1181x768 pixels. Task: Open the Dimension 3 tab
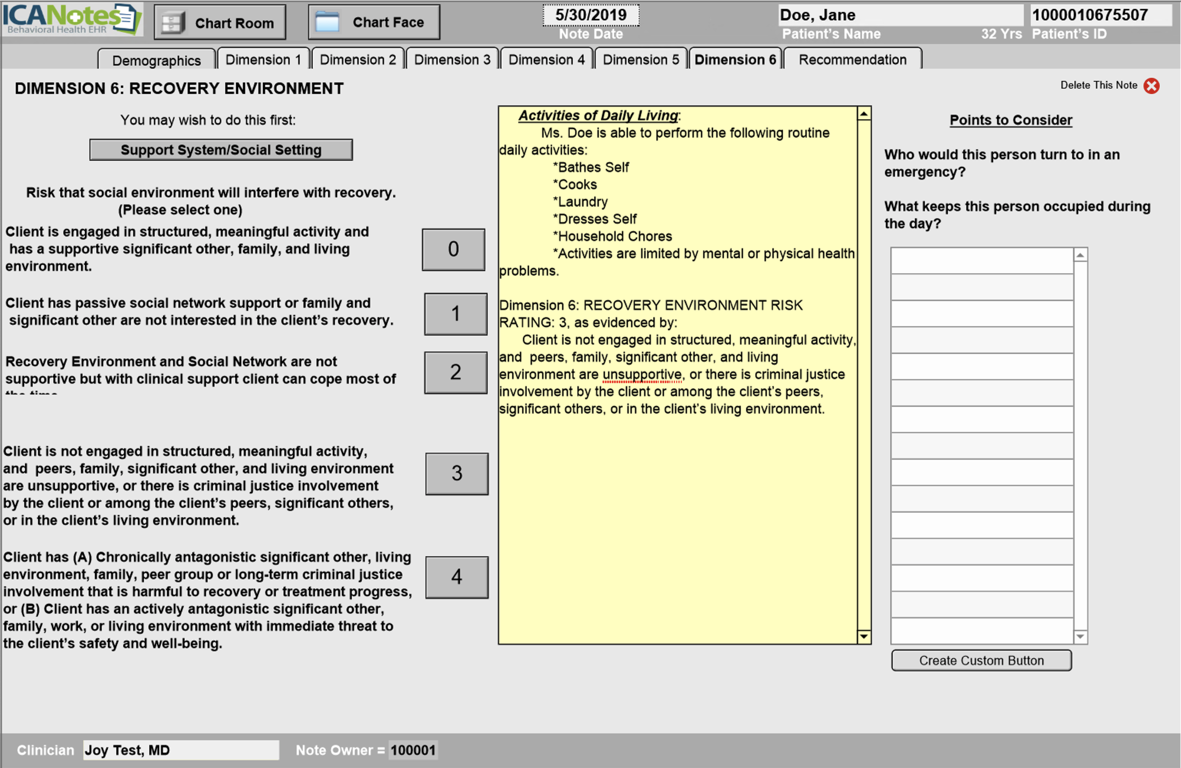(x=452, y=60)
